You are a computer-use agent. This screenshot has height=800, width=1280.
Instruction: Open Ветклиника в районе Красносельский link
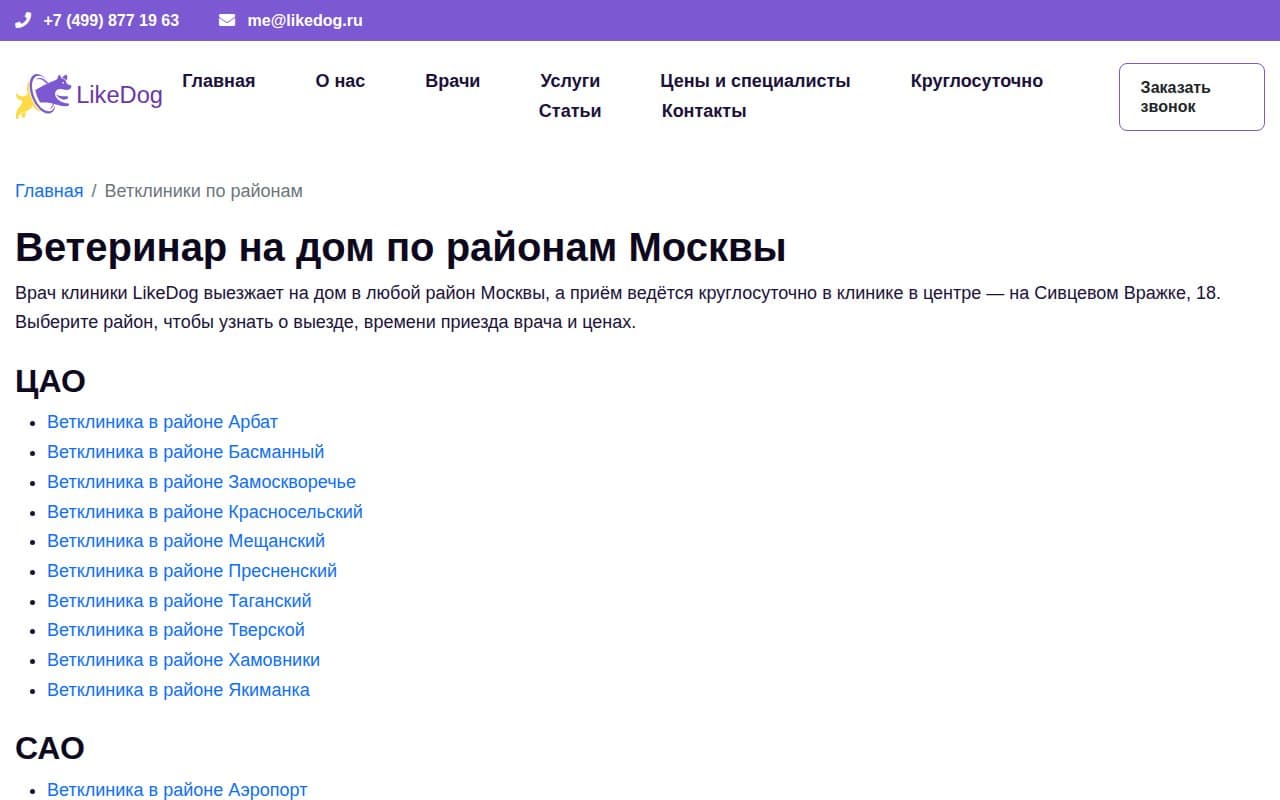[x=205, y=512]
